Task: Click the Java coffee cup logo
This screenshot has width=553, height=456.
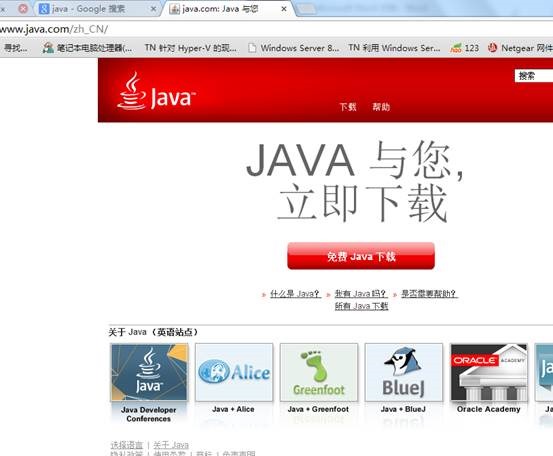Action: (x=156, y=91)
